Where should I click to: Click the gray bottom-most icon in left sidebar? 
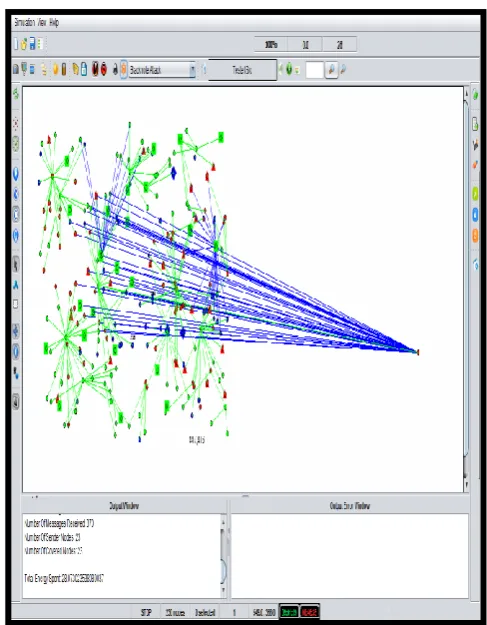click(x=16, y=401)
